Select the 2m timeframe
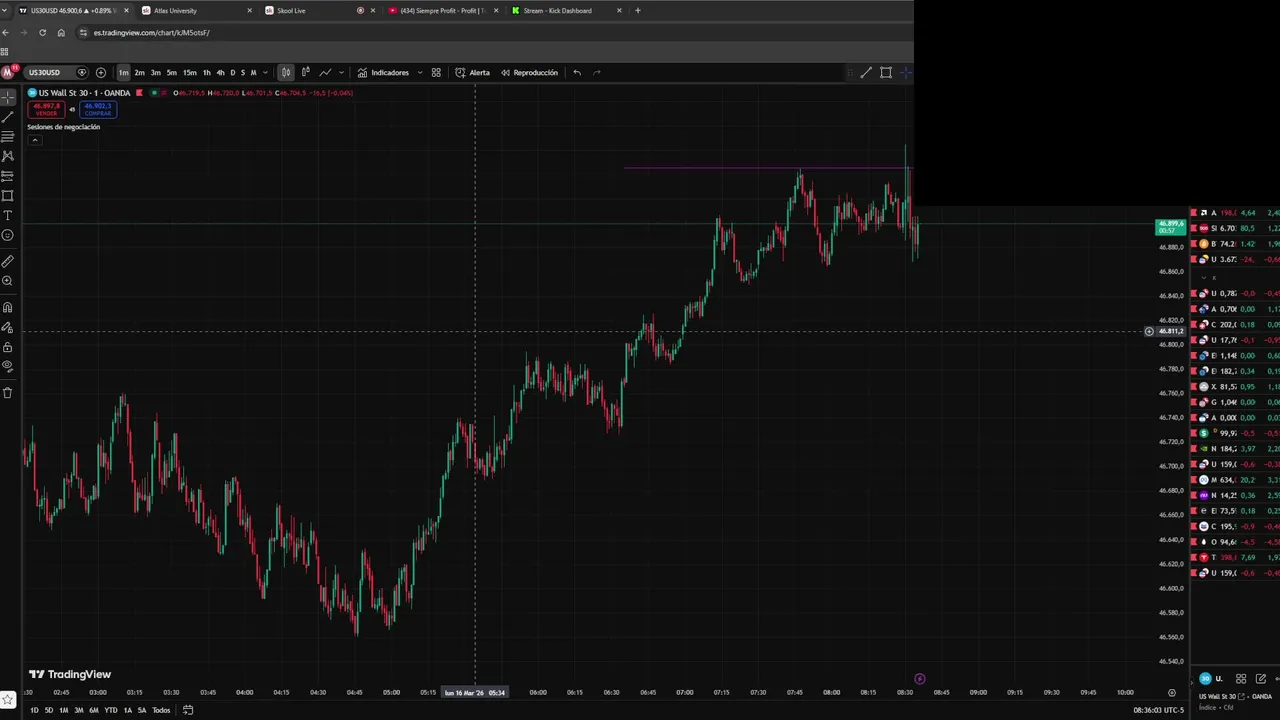 (x=139, y=72)
